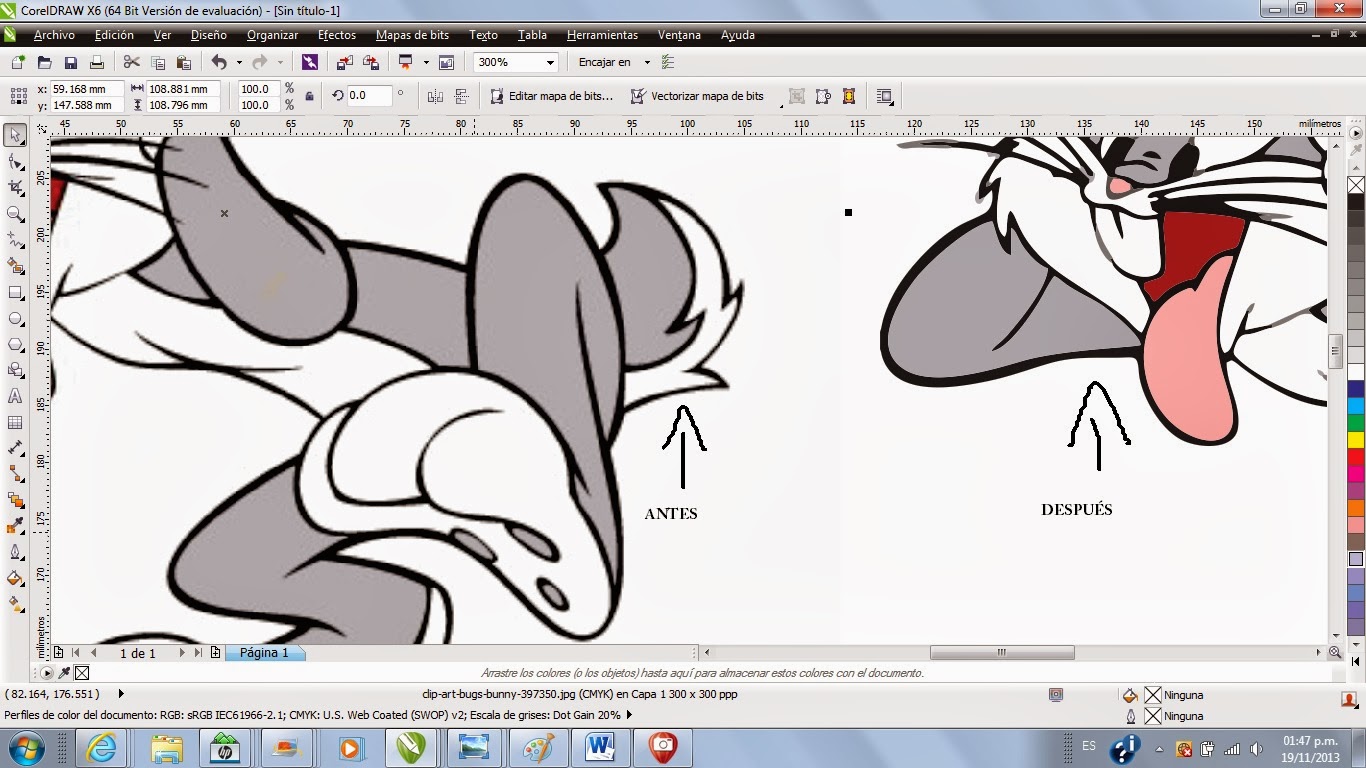
Task: Click the horizontal scrollbar thumb
Action: [x=1002, y=653]
